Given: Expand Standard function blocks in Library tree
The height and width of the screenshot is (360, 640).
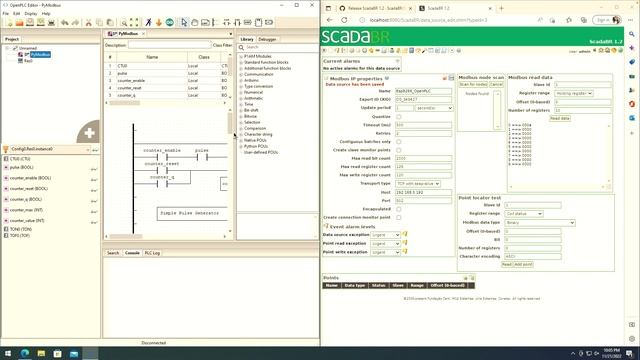Looking at the screenshot, I should click(x=241, y=62).
